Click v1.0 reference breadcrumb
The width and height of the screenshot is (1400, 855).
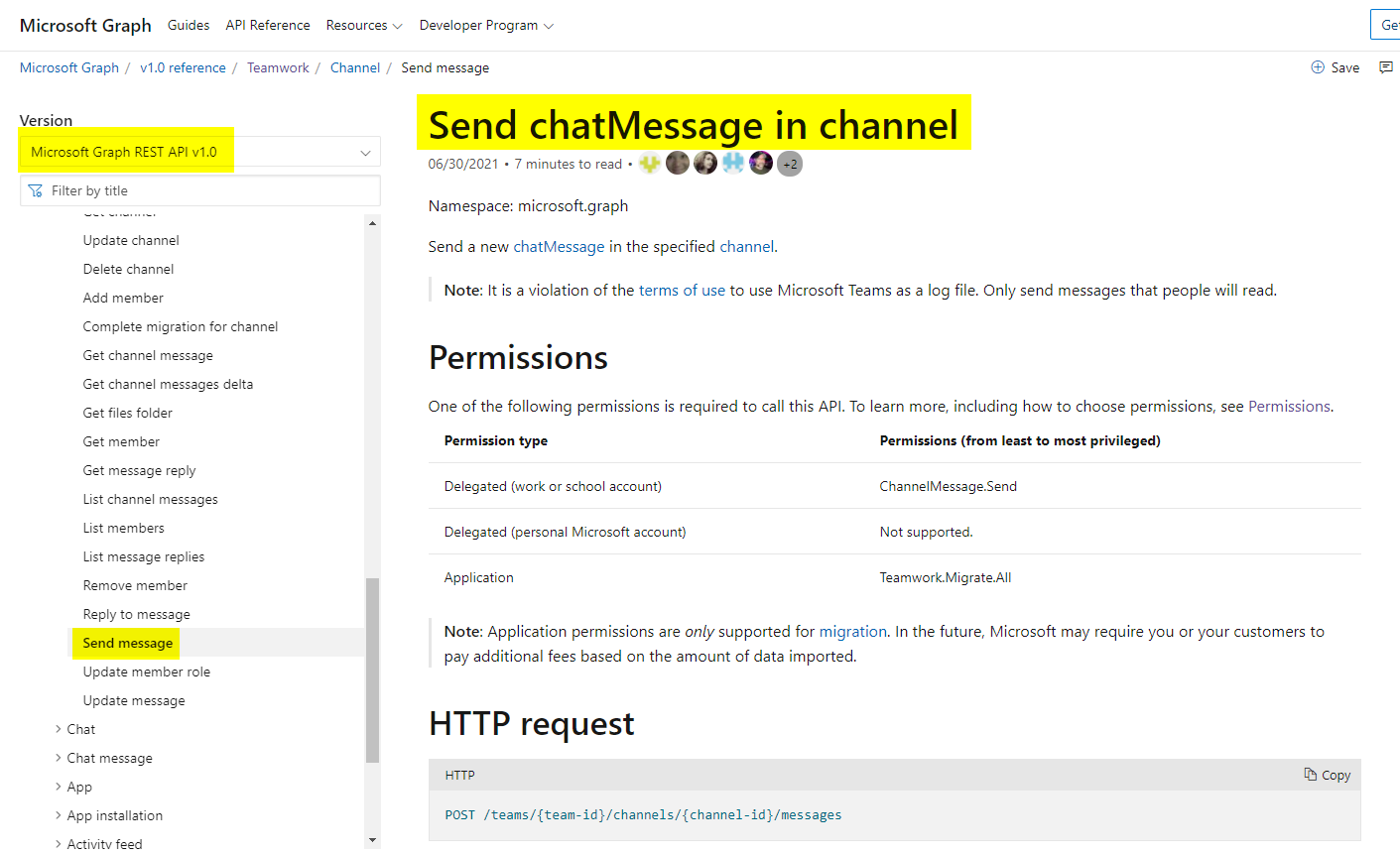[183, 67]
